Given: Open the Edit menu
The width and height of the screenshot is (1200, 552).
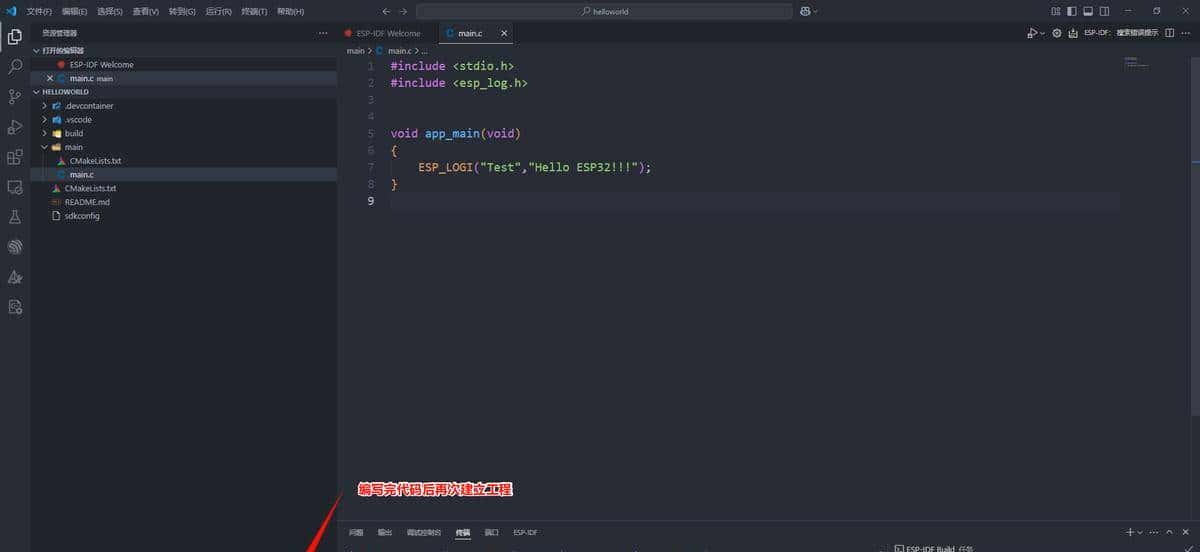Looking at the screenshot, I should pyautogui.click(x=74, y=11).
